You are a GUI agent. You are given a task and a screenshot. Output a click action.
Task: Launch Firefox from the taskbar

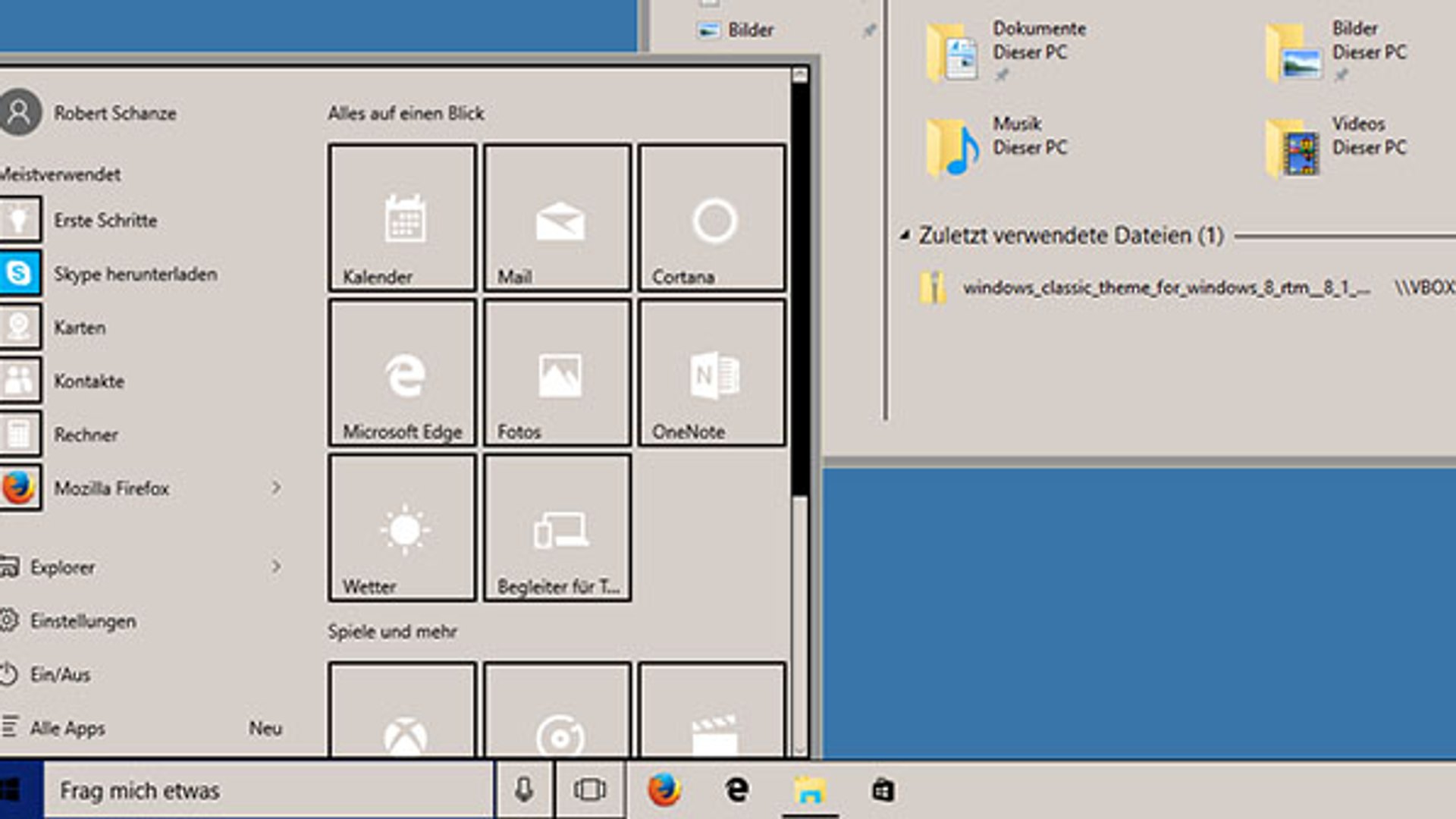[664, 790]
